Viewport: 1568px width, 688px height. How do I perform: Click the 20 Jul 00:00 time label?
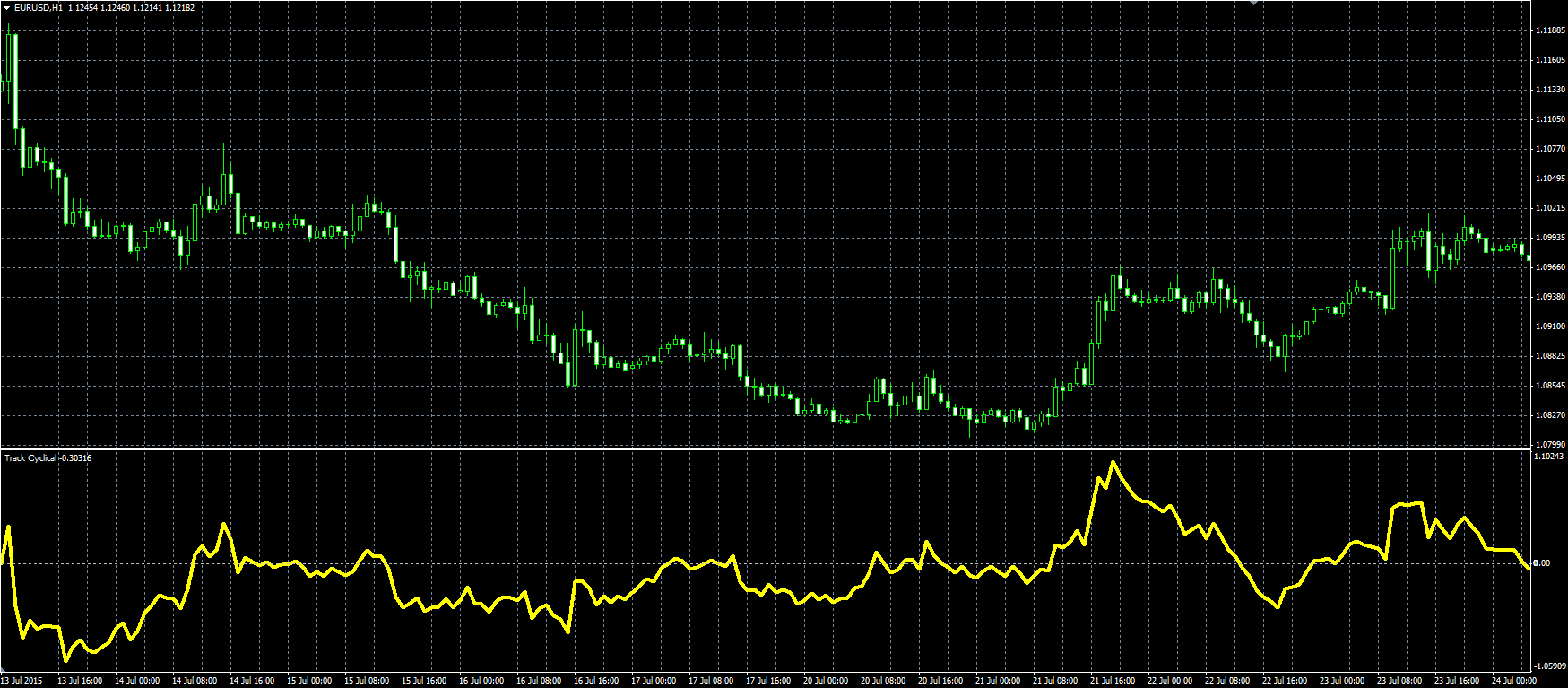(x=826, y=681)
